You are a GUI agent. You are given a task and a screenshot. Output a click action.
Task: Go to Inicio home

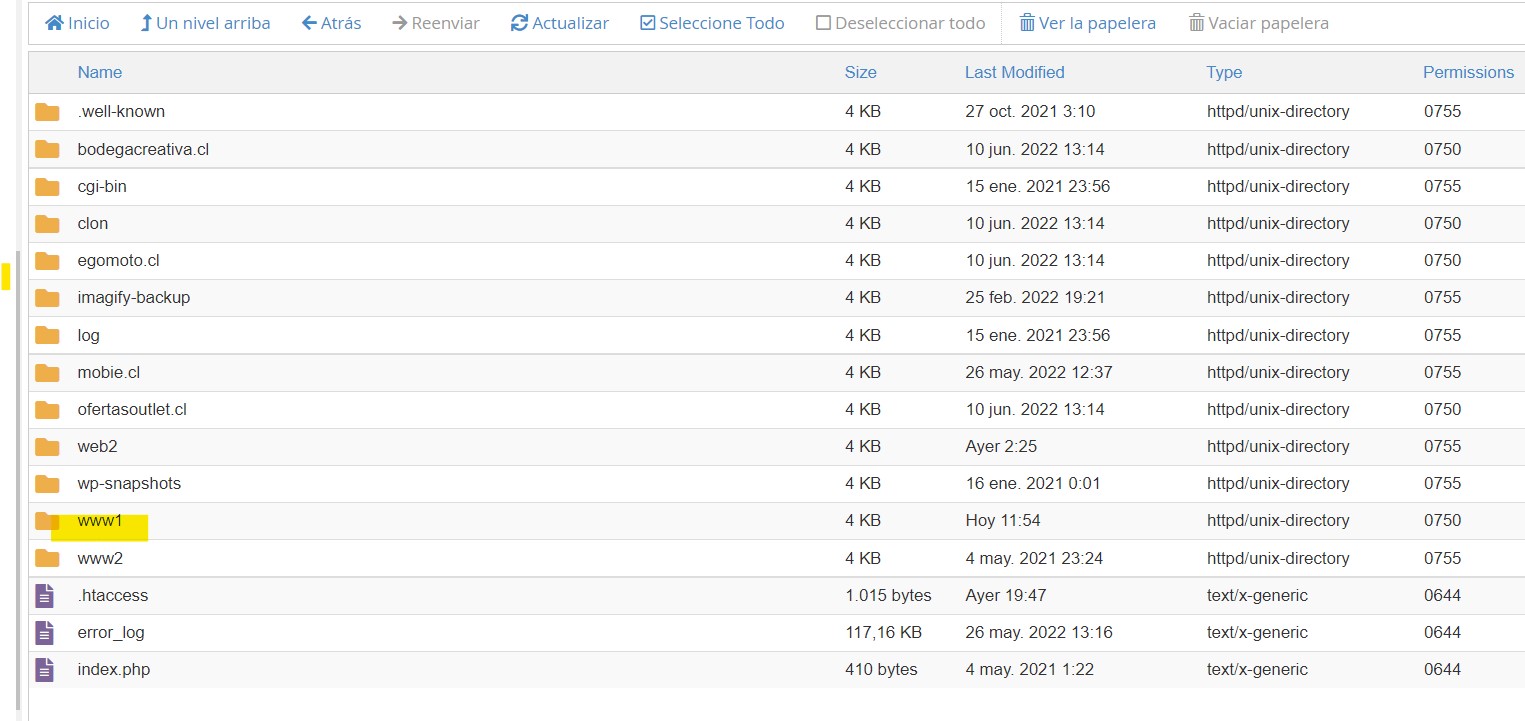click(78, 23)
